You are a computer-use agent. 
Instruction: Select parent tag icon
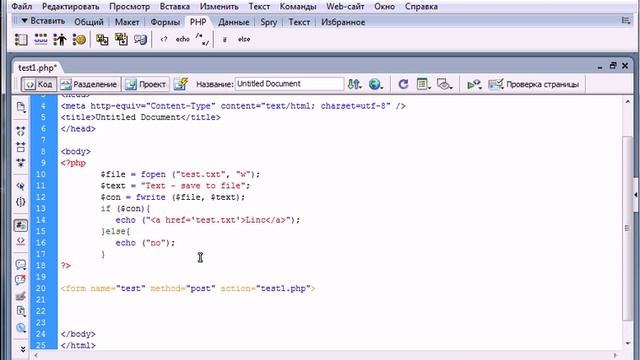[x=21, y=186]
